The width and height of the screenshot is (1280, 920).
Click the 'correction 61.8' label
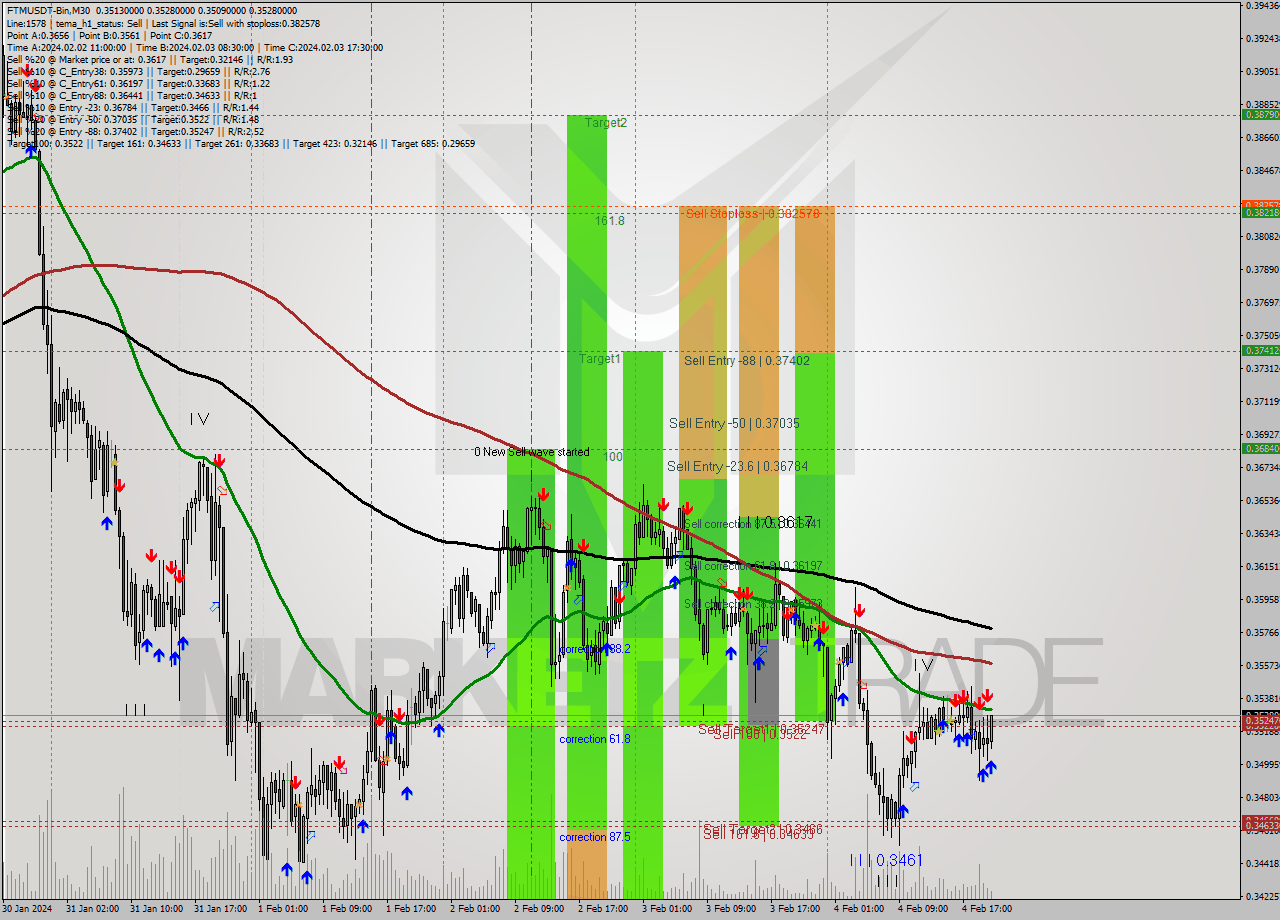pos(595,739)
